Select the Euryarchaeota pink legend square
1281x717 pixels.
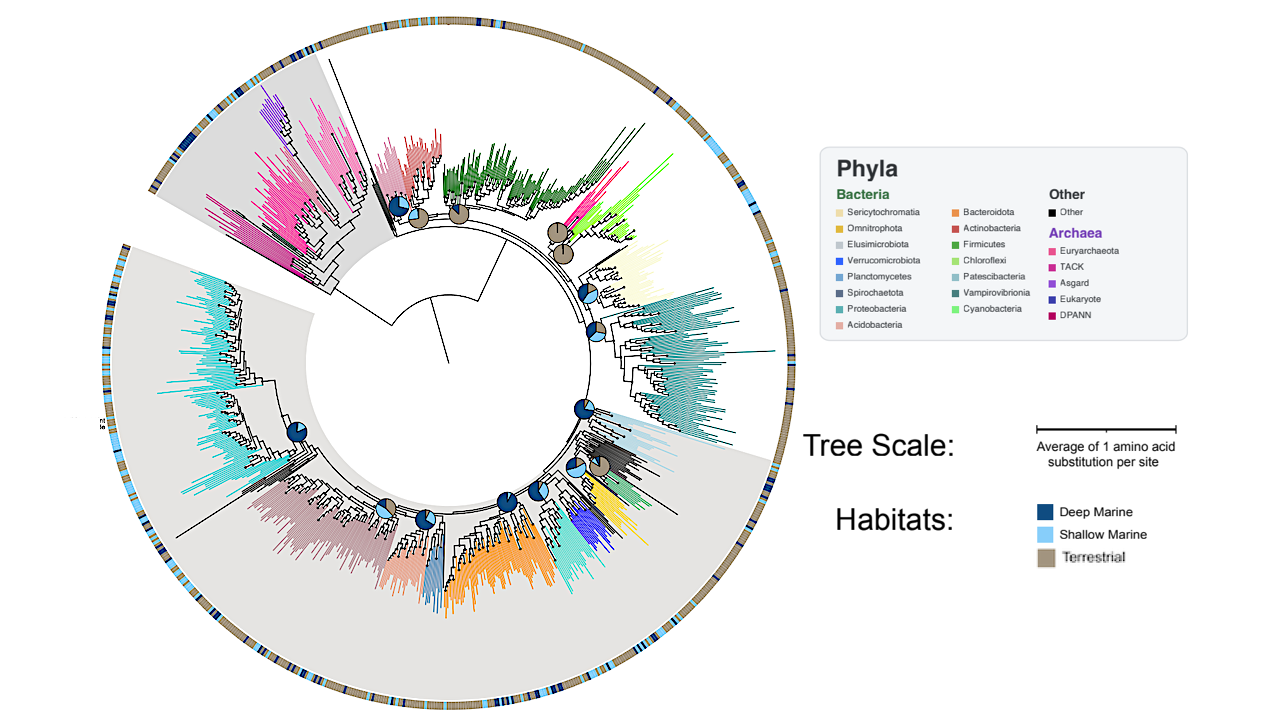point(1053,251)
